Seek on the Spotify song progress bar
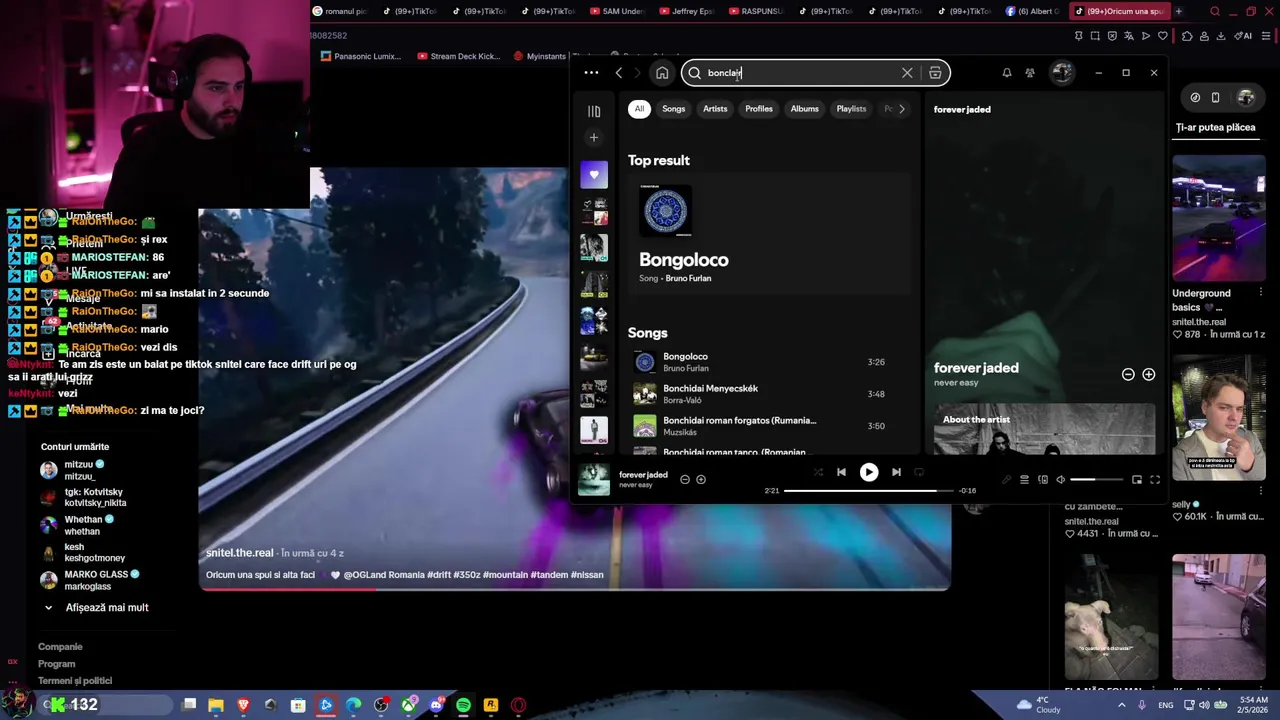 [868, 491]
